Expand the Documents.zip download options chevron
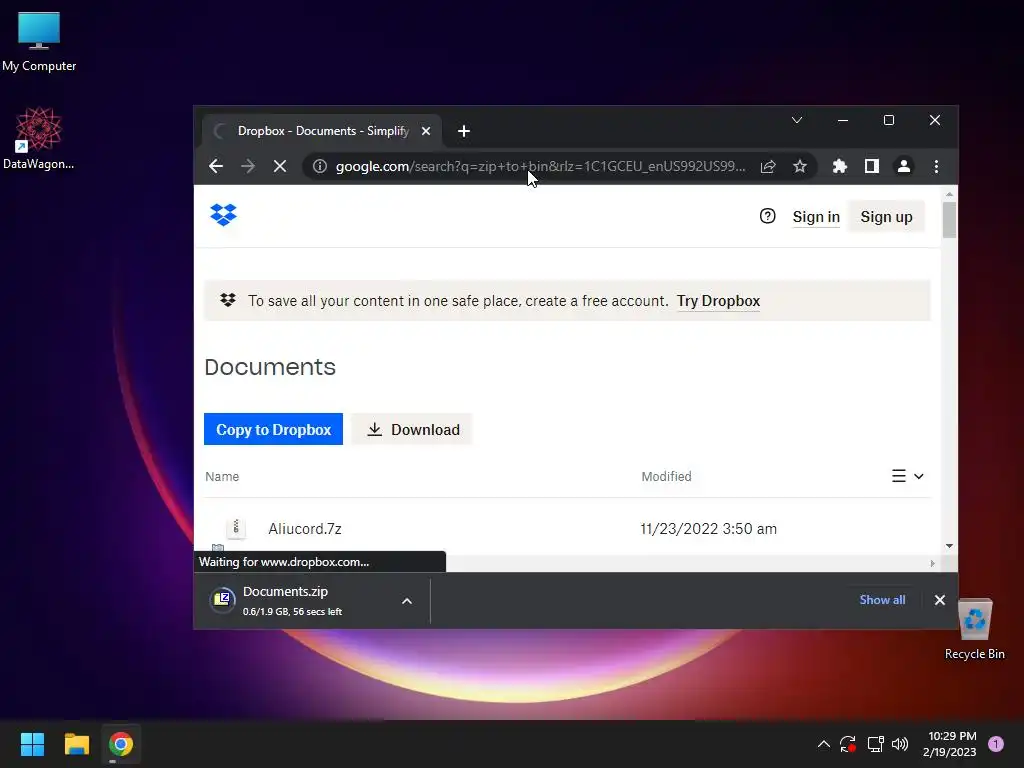Viewport: 1024px width, 768px height. (x=407, y=601)
